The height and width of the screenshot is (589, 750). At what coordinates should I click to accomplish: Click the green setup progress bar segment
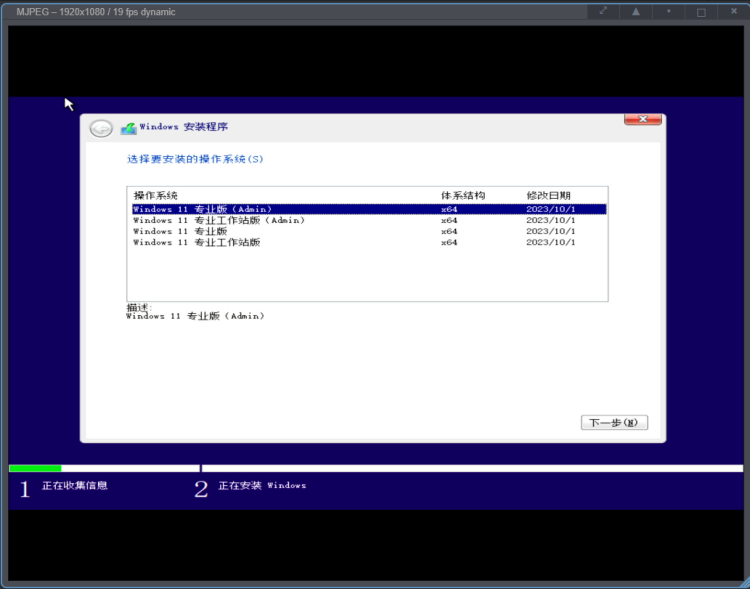pos(35,468)
